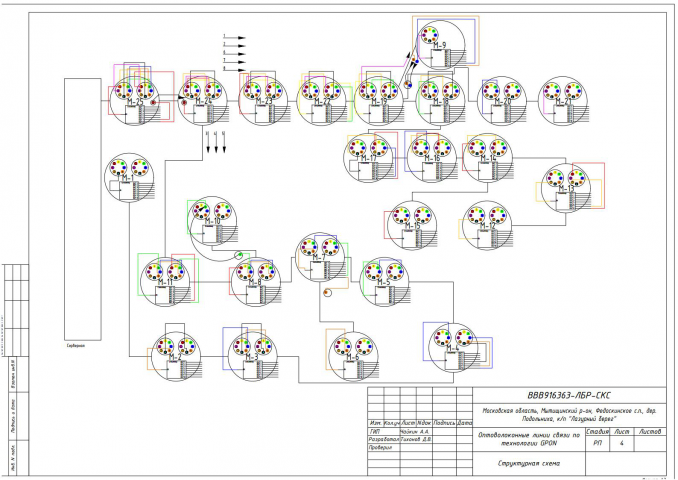Click the M-16 node label
The image size is (678, 480).
coord(432,159)
